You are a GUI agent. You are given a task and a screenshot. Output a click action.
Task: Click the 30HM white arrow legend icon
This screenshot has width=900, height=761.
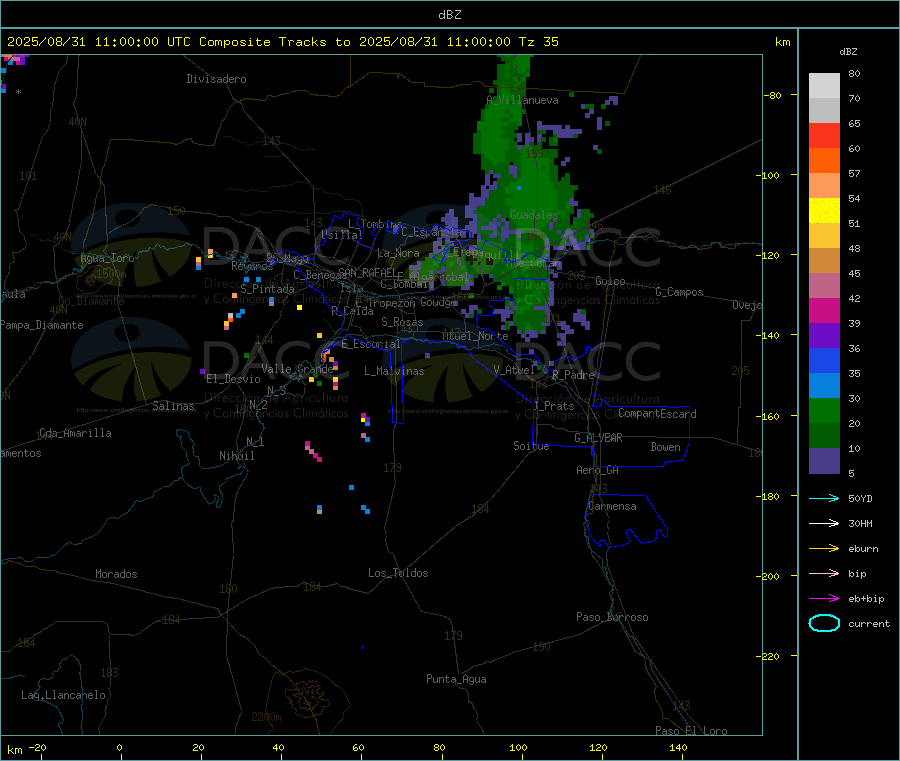click(824, 523)
